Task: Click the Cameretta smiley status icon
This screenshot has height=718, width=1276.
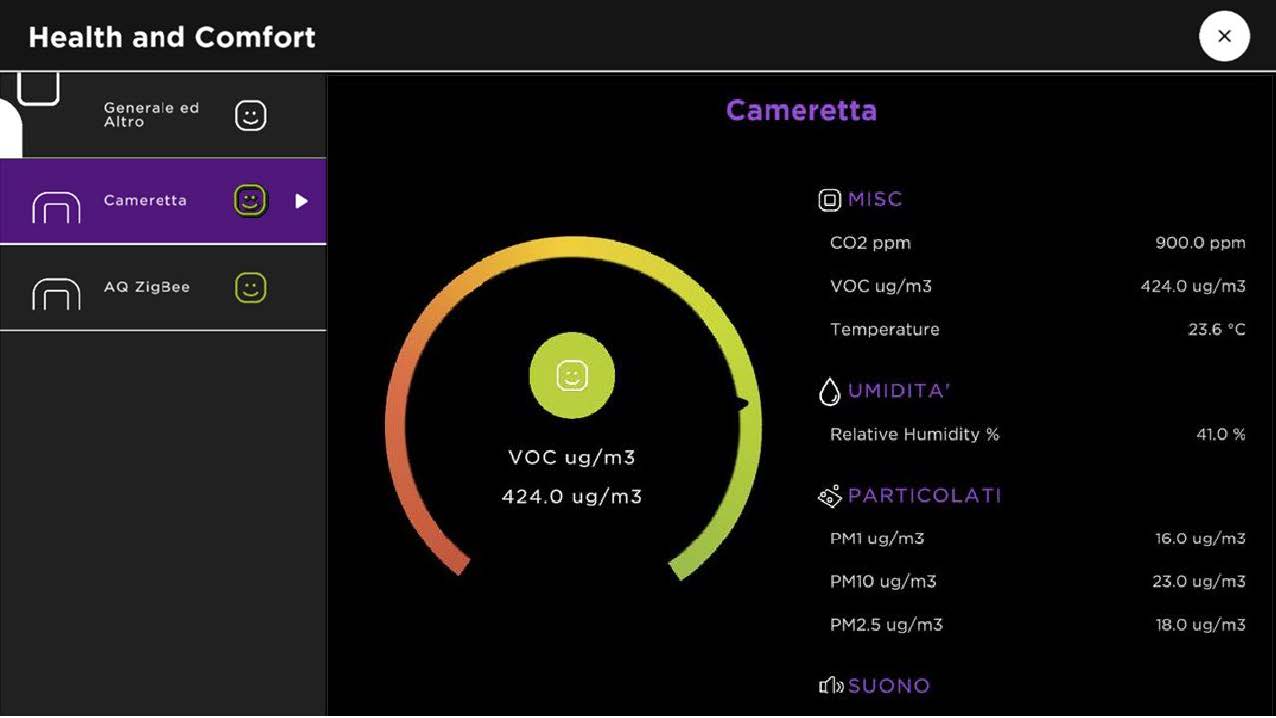Action: click(x=250, y=201)
